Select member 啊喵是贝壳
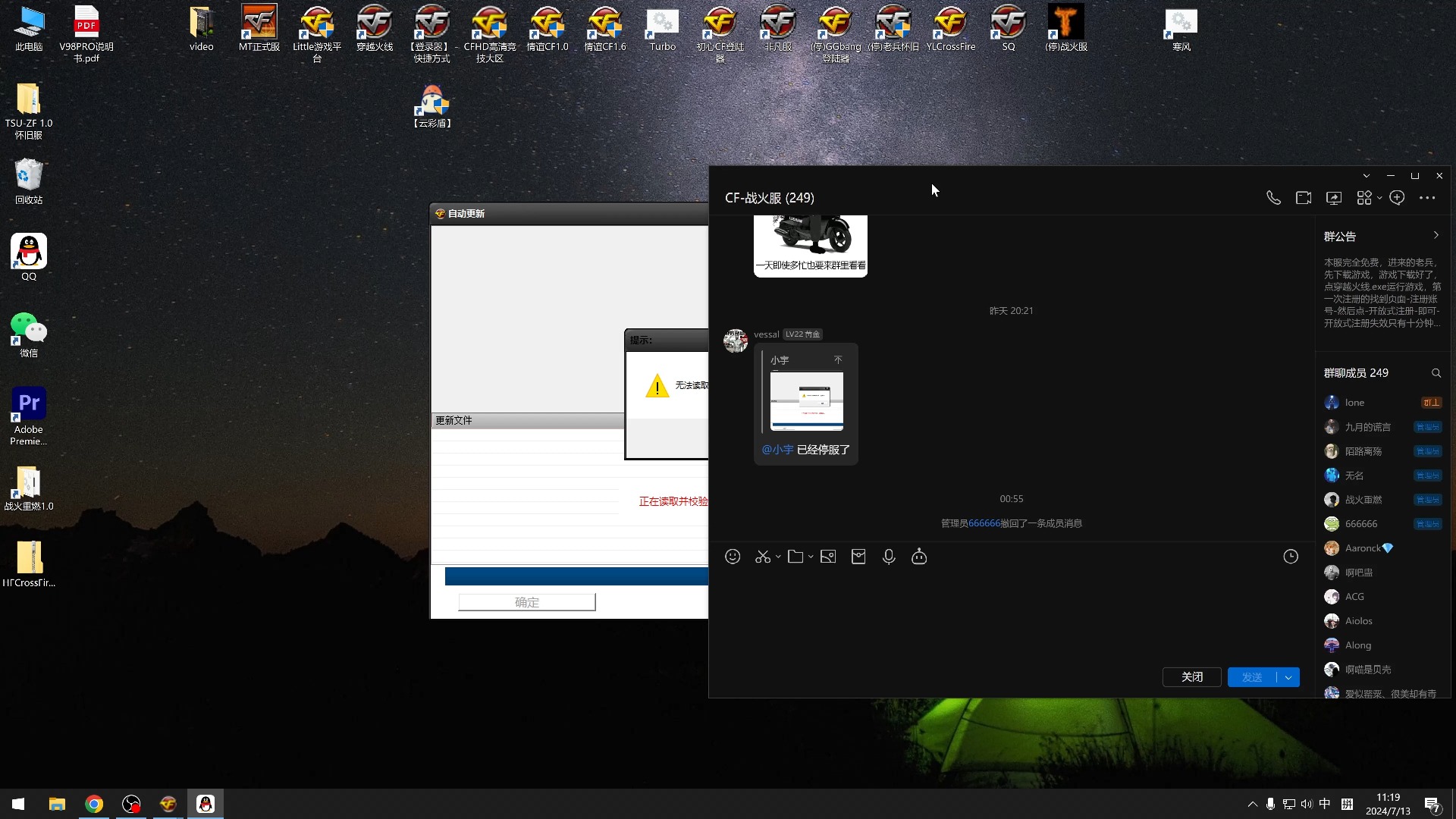This screenshot has height=819, width=1456. pos(1383,670)
